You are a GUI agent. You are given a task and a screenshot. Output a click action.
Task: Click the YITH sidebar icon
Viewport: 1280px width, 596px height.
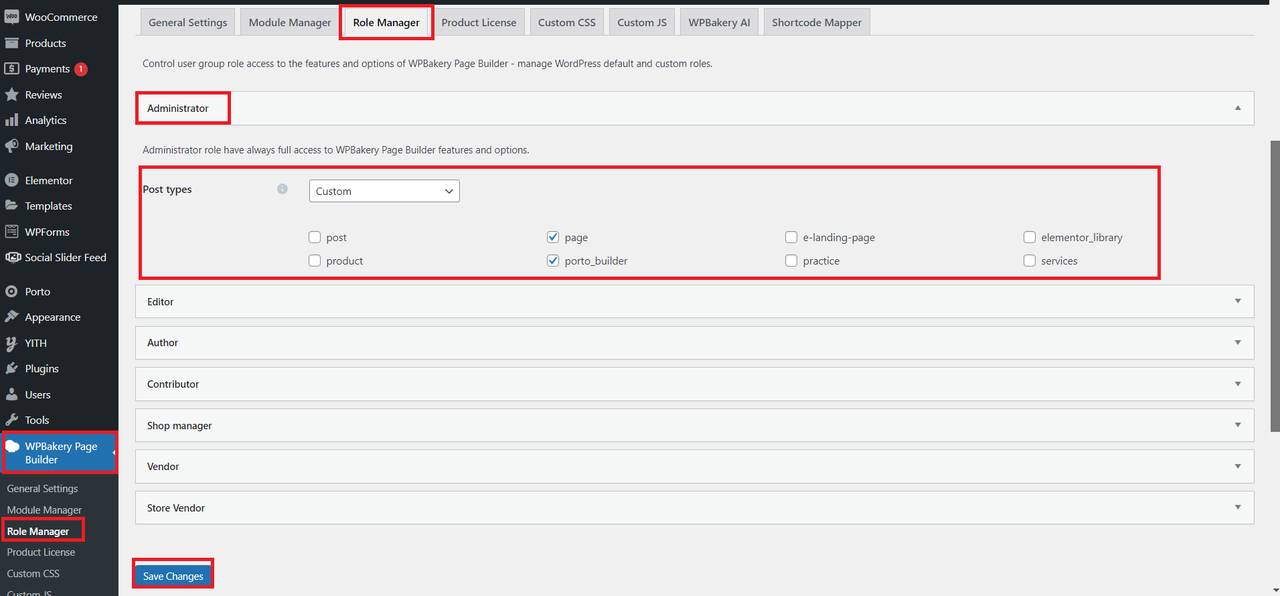coord(12,343)
